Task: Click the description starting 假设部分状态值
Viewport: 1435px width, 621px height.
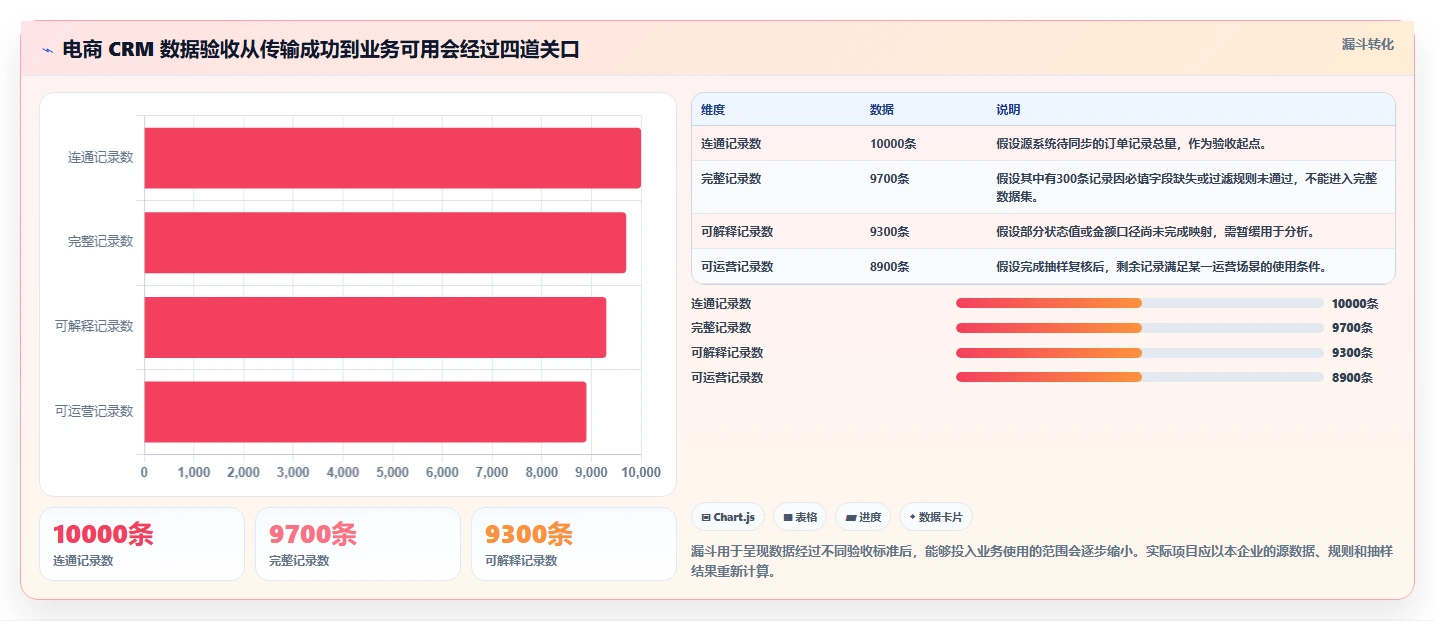Action: (1155, 231)
